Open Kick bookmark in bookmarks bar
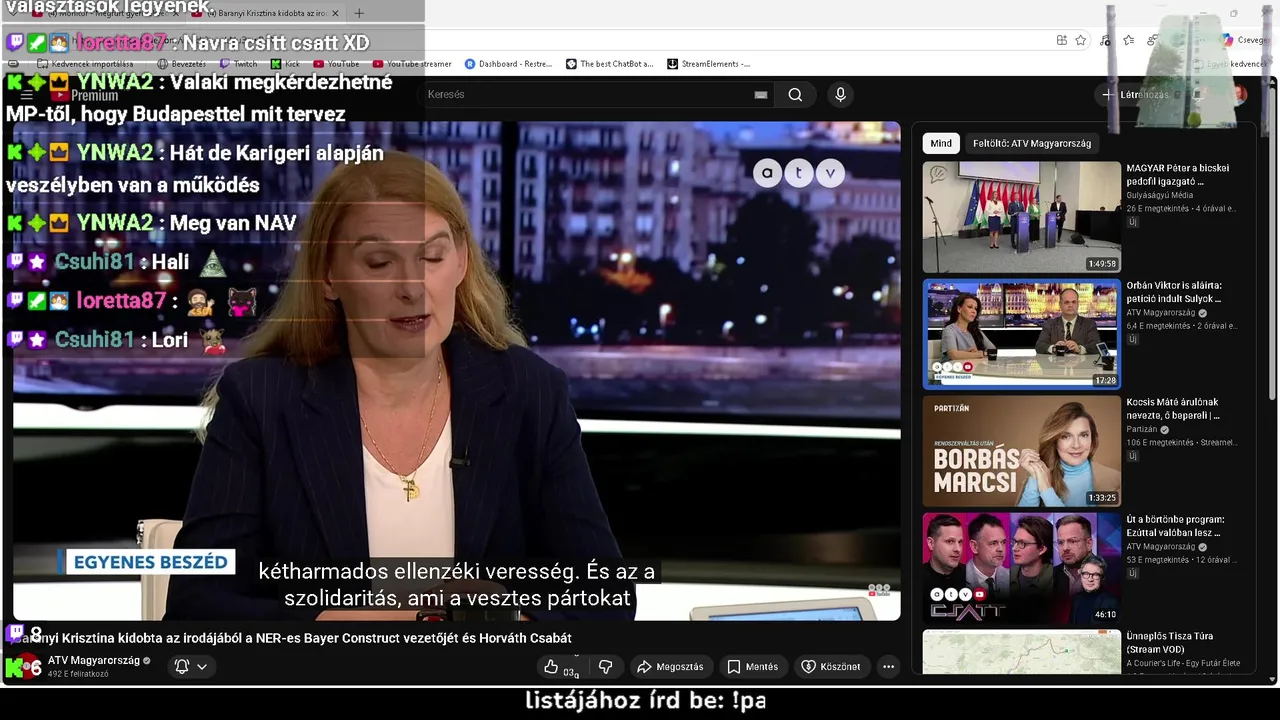Viewport: 1280px width, 720px height. pyautogui.click(x=285, y=64)
